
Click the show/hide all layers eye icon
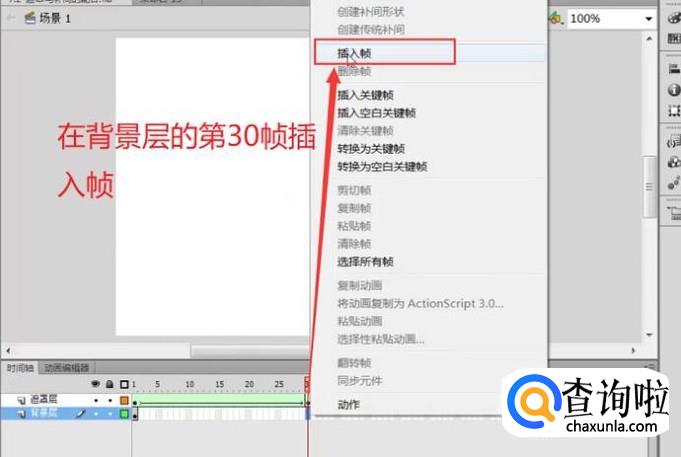97,384
